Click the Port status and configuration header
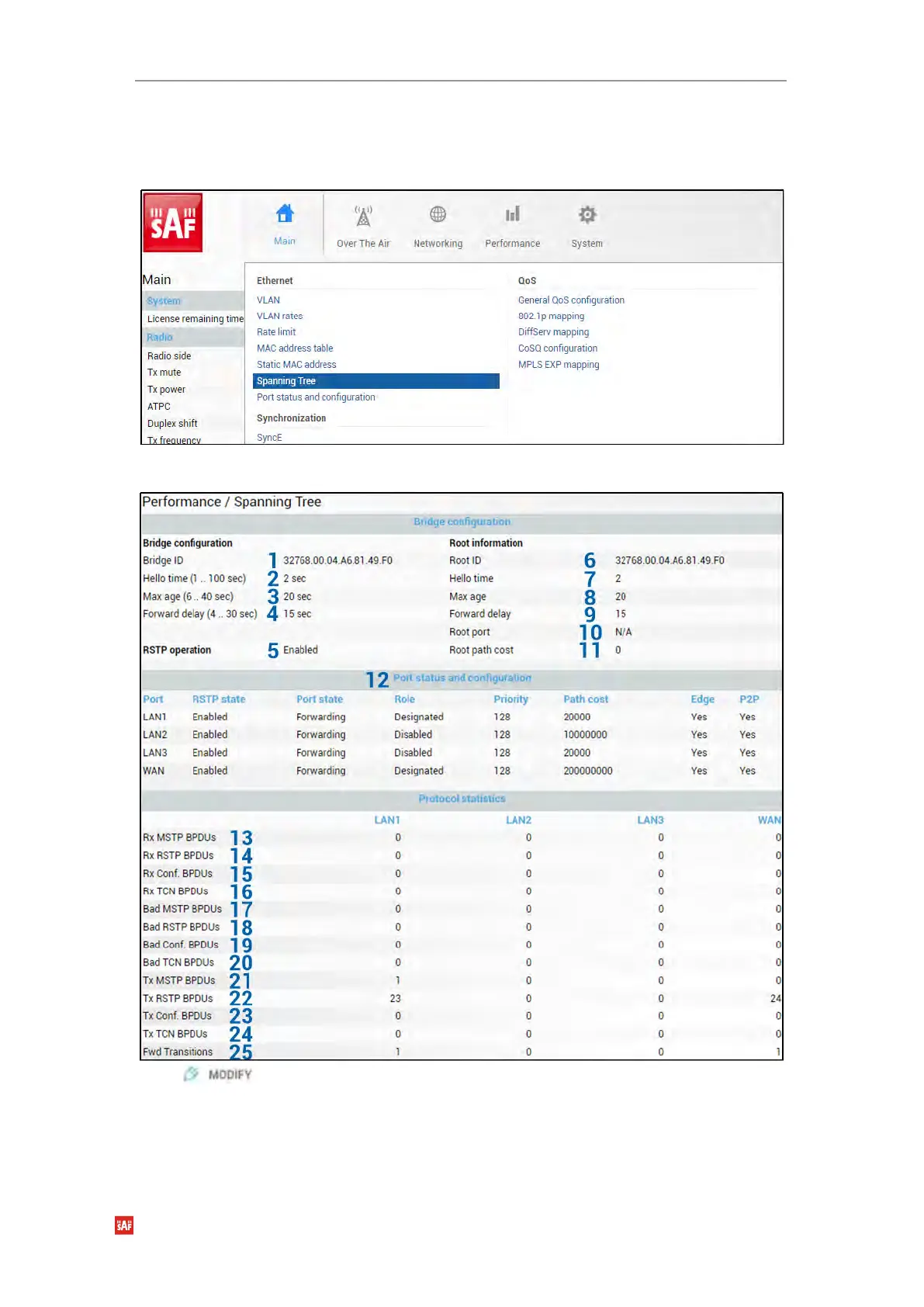This screenshot has width=924, height=1307. [462, 678]
